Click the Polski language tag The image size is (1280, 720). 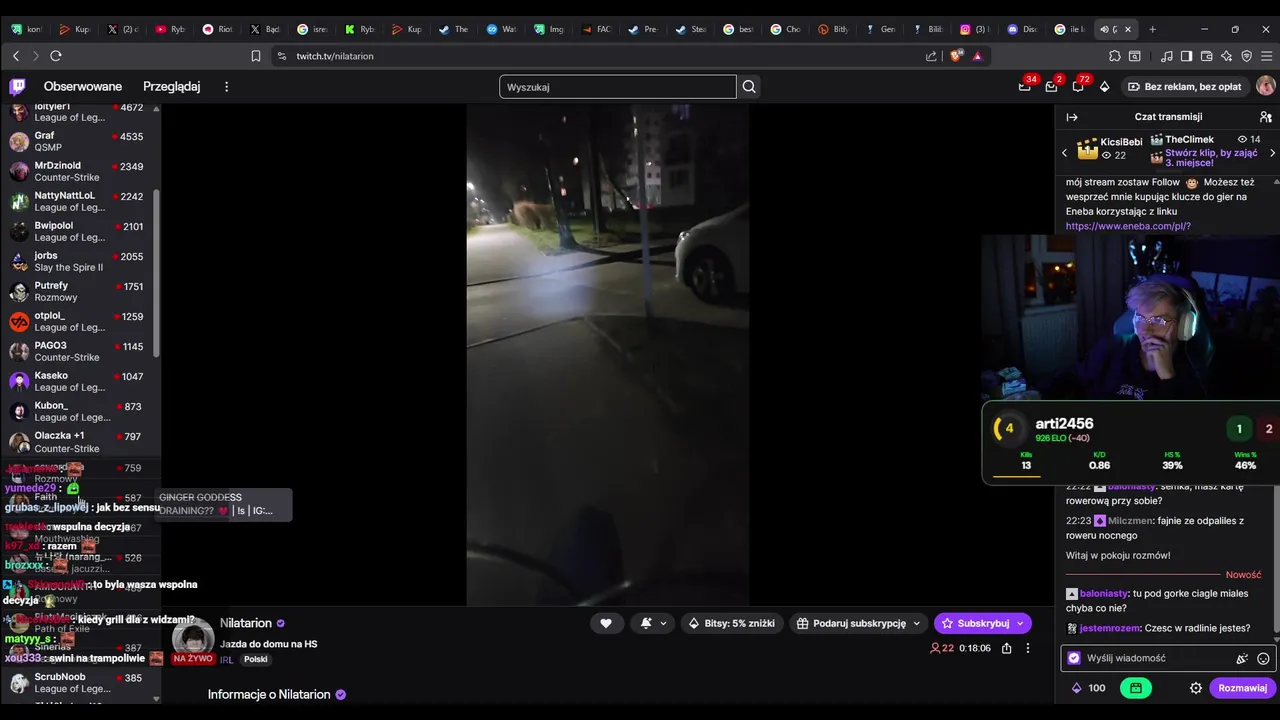click(256, 660)
